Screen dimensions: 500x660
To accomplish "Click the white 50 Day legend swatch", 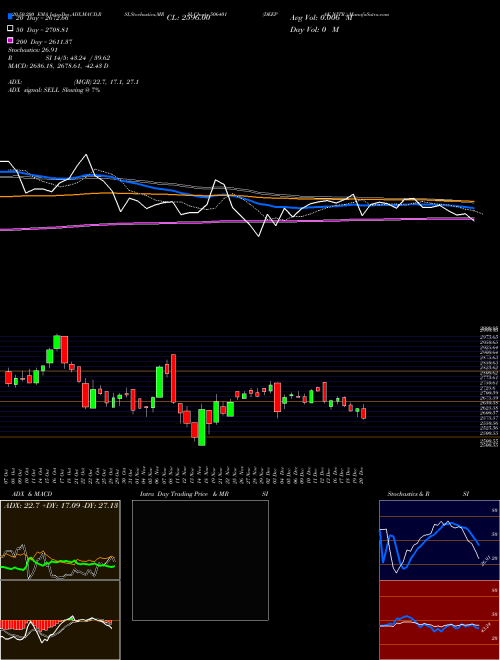I will point(10,29).
